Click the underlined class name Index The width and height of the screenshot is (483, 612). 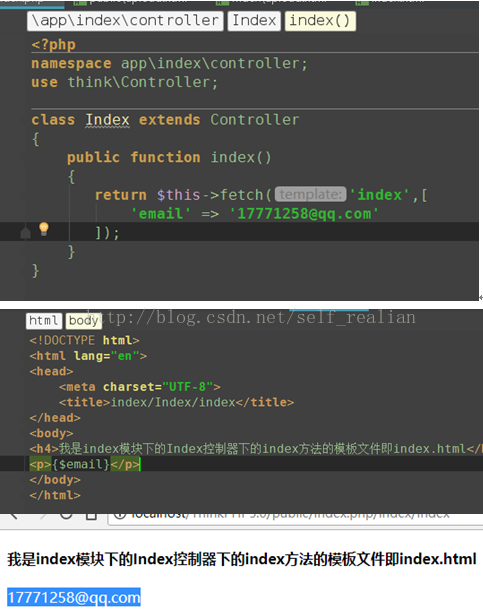pyautogui.click(x=107, y=120)
